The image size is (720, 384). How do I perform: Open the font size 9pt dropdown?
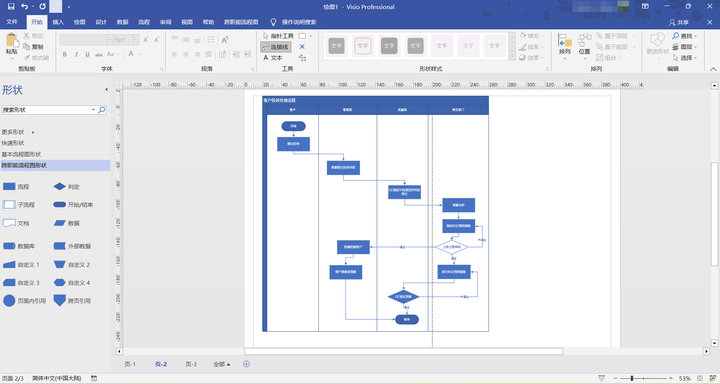(x=136, y=40)
